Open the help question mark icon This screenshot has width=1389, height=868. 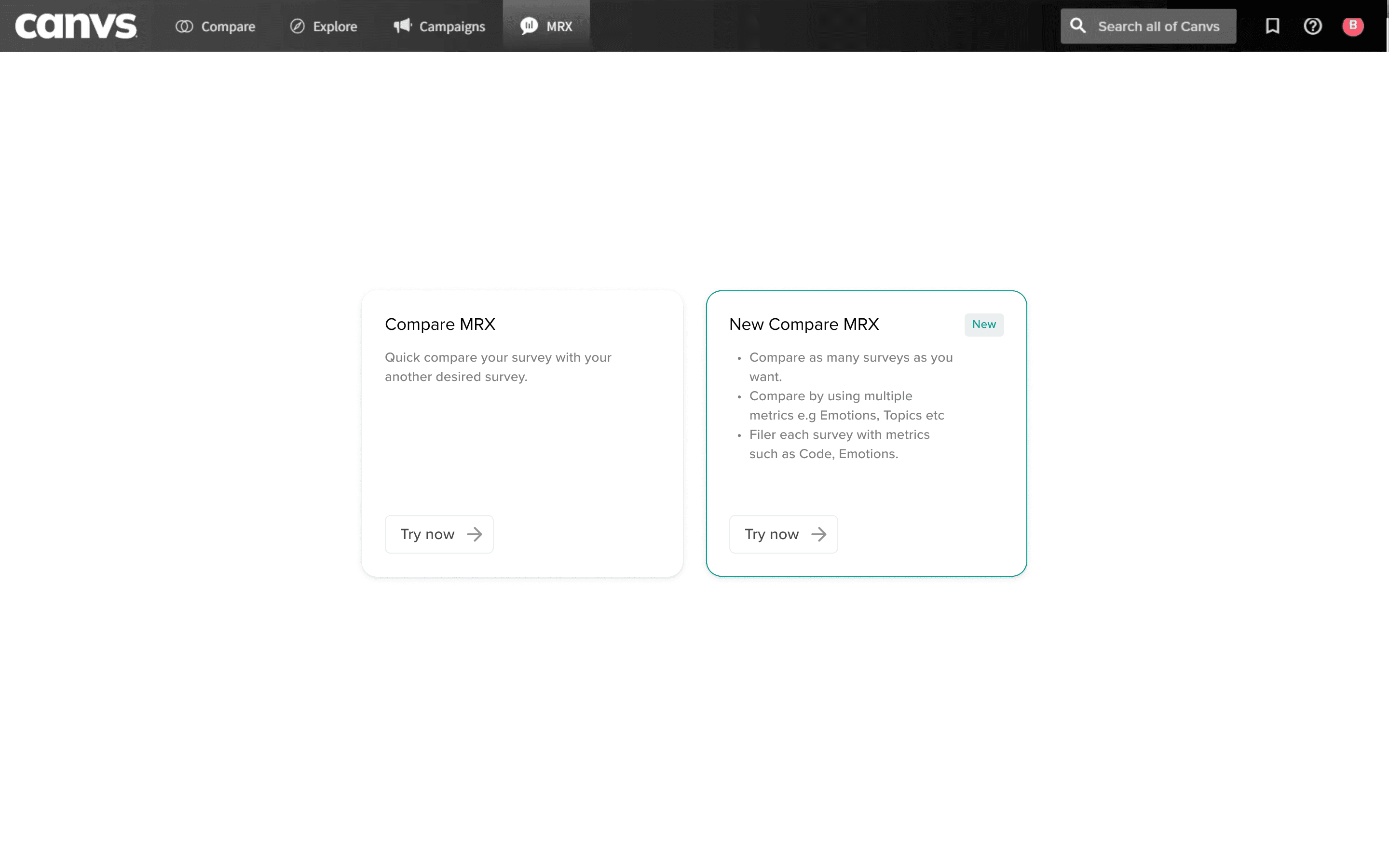(1313, 26)
